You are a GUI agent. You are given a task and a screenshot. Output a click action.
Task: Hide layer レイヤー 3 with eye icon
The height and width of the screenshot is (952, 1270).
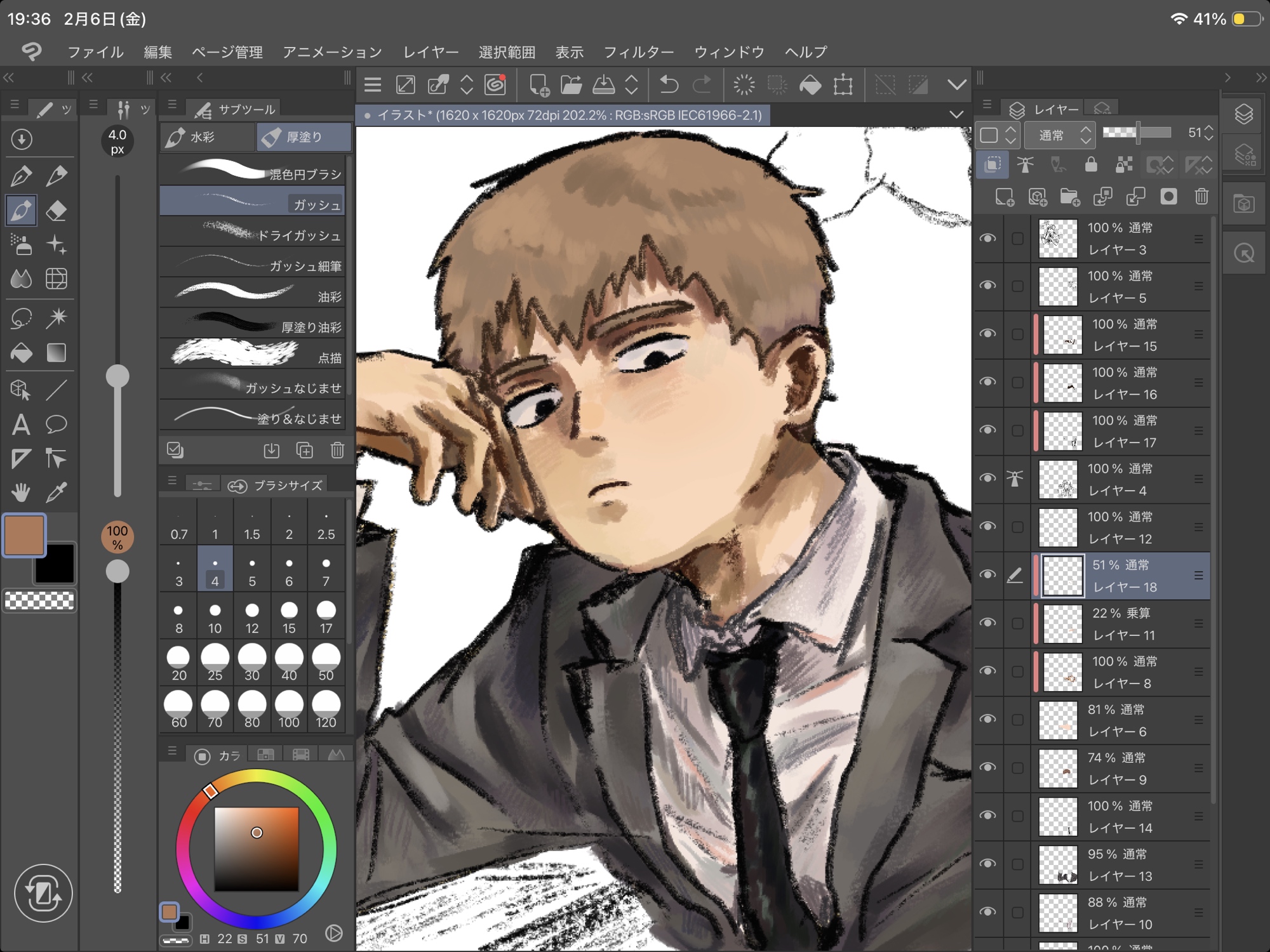pos(987,239)
